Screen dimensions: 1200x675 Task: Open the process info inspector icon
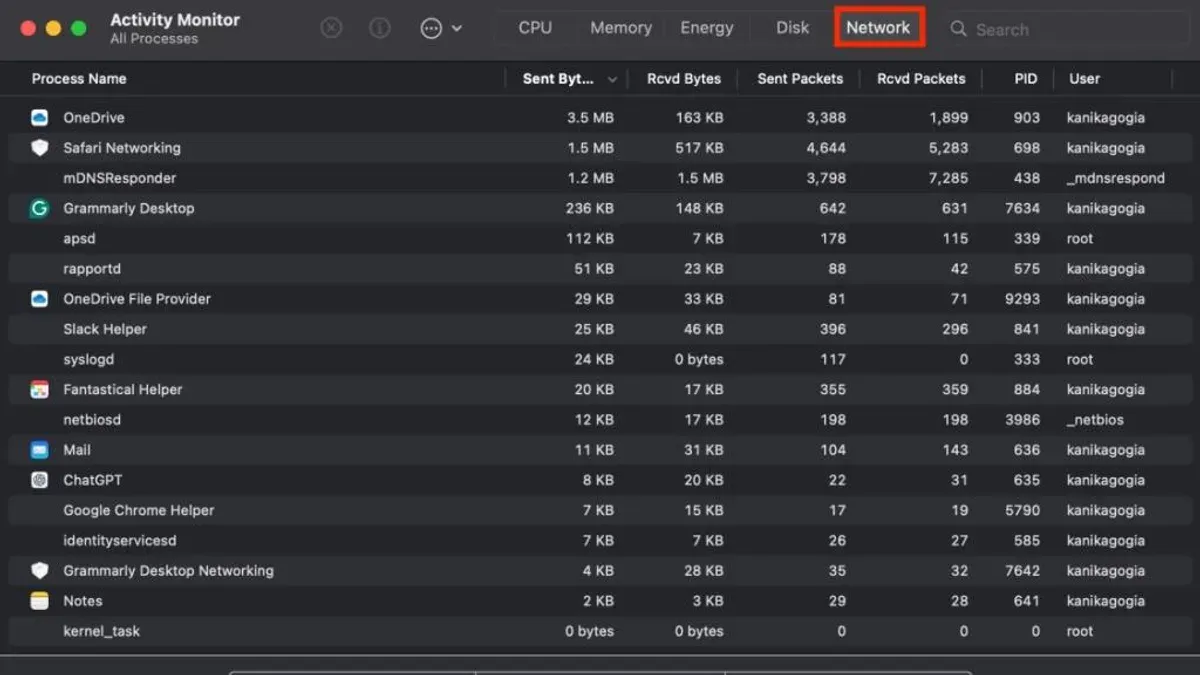point(380,28)
